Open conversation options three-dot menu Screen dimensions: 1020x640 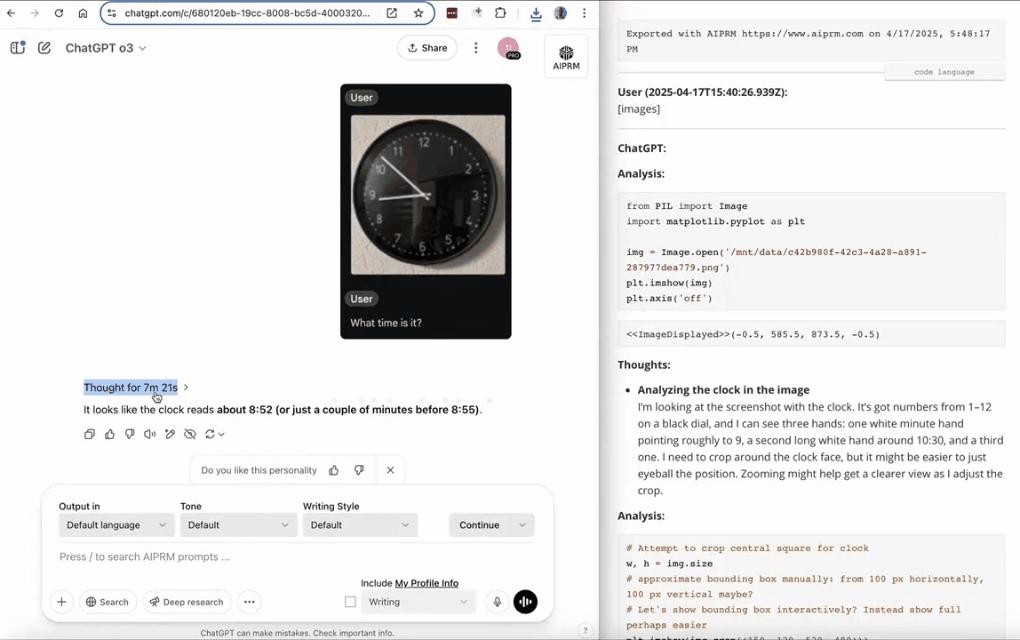[x=476, y=47]
